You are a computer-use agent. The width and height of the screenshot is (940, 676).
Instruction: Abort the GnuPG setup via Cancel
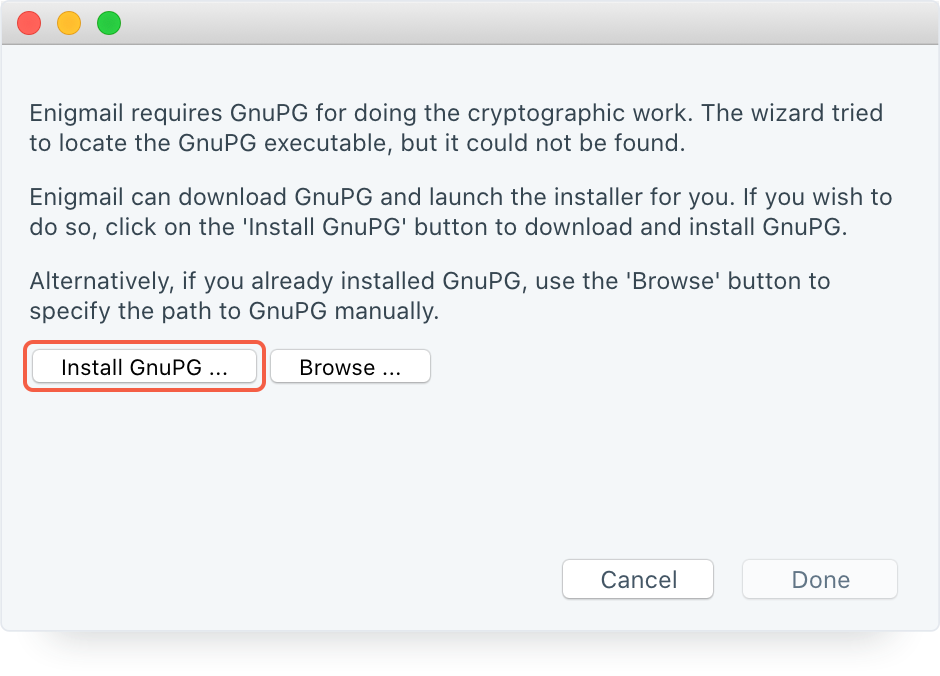click(x=637, y=579)
